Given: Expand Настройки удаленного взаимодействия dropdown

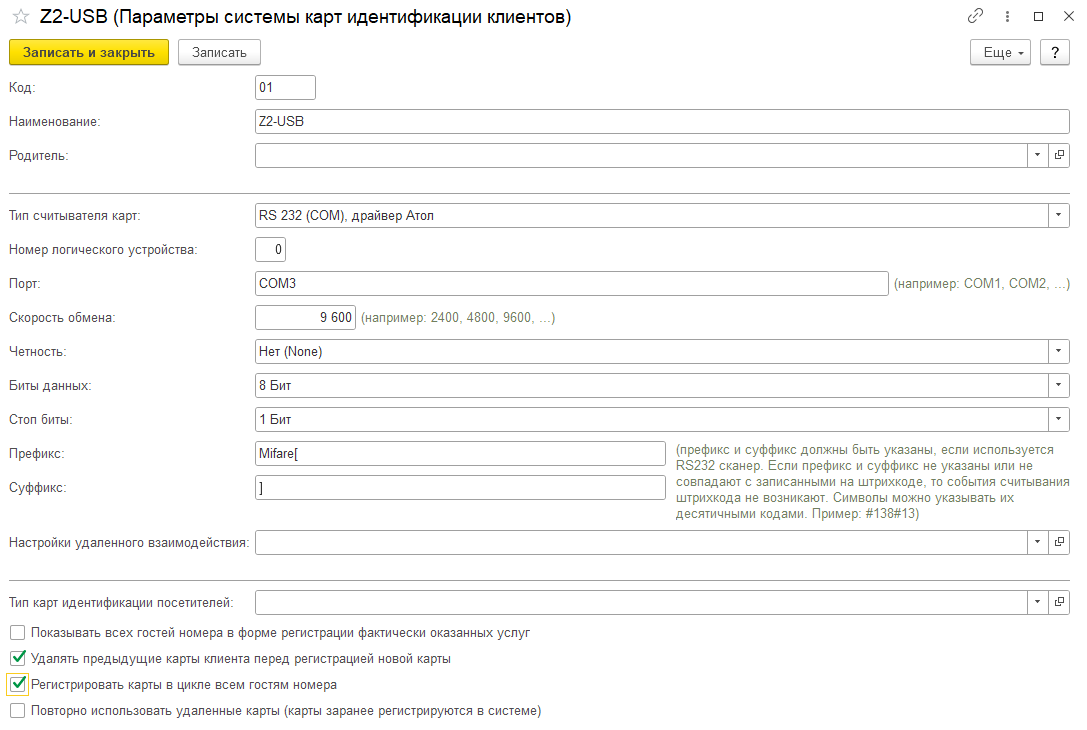Looking at the screenshot, I should click(x=1038, y=542).
